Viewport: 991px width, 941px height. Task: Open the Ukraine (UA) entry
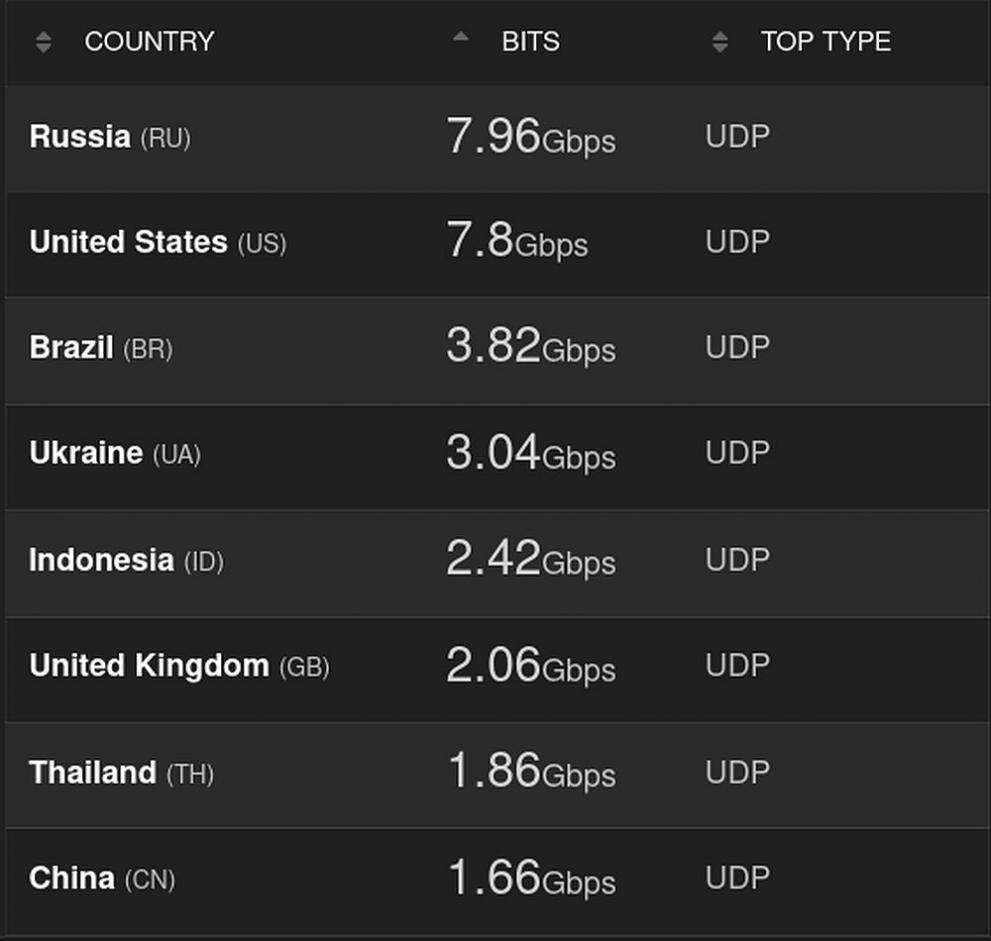point(115,454)
